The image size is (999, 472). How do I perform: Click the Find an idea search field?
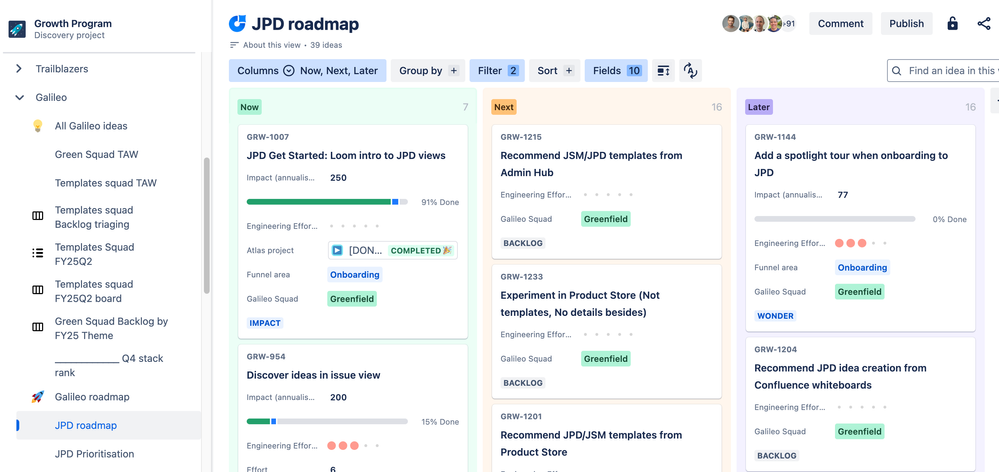point(943,71)
